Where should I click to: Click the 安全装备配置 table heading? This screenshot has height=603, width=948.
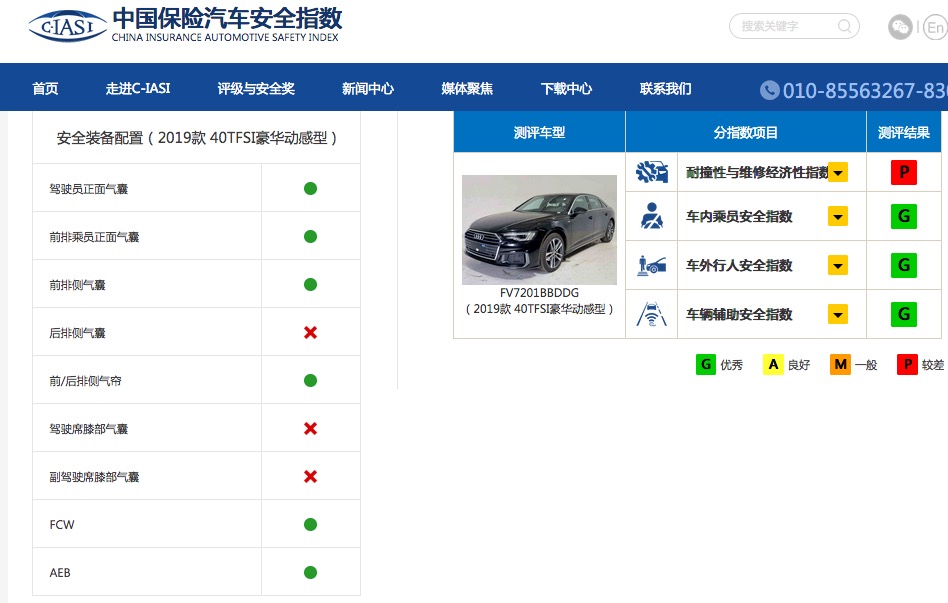point(196,138)
